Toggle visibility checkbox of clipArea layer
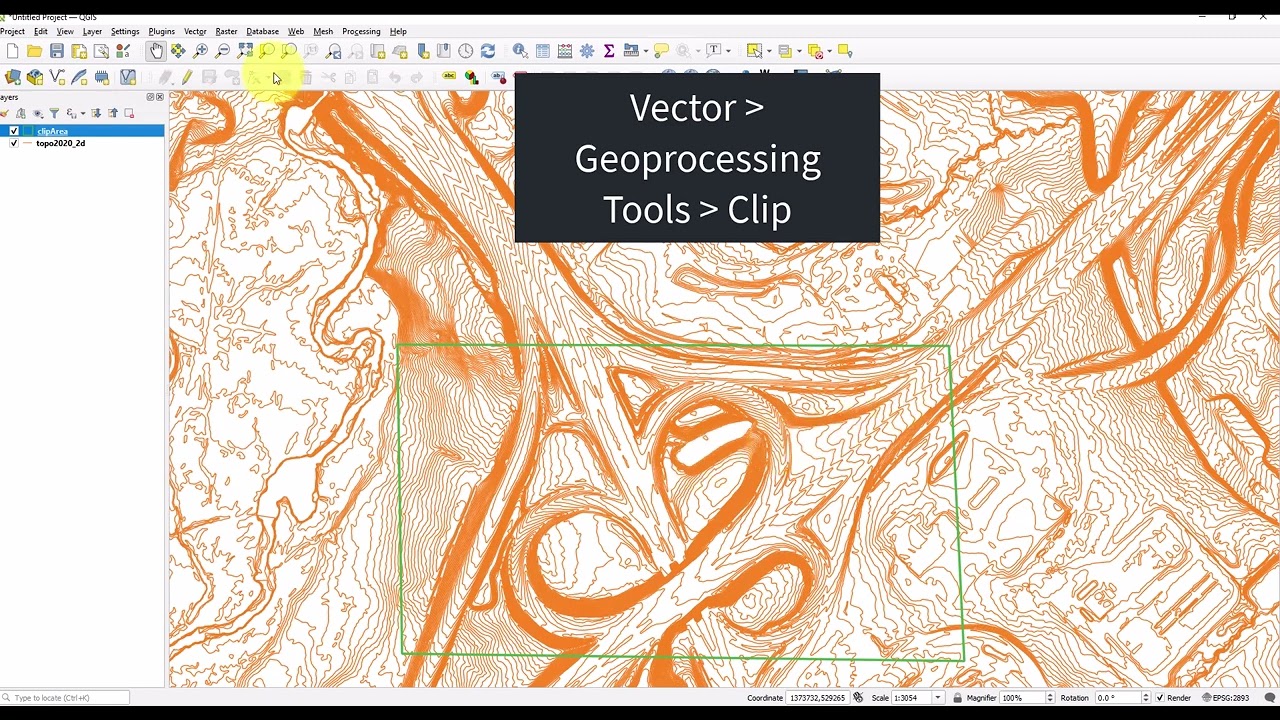1280x720 pixels. [14, 131]
